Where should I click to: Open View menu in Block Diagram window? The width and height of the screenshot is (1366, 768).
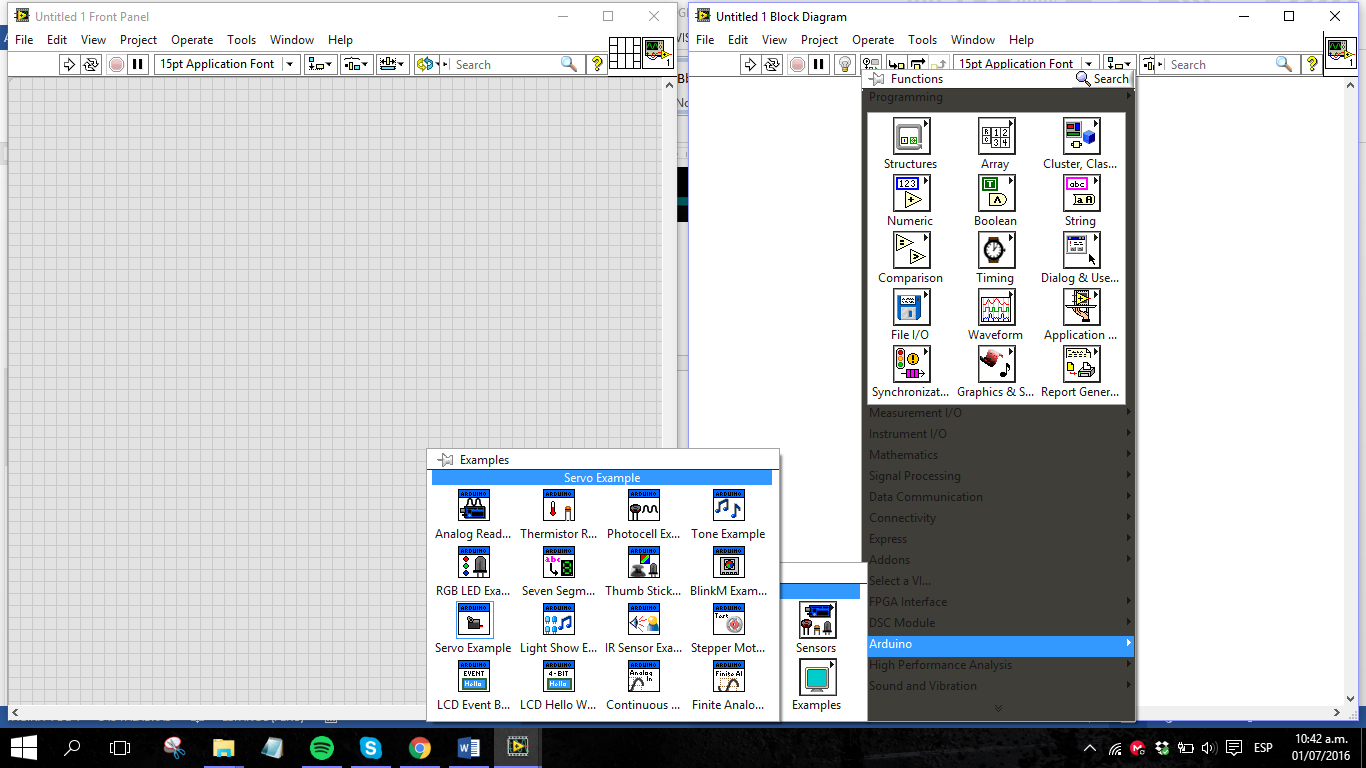pos(774,40)
